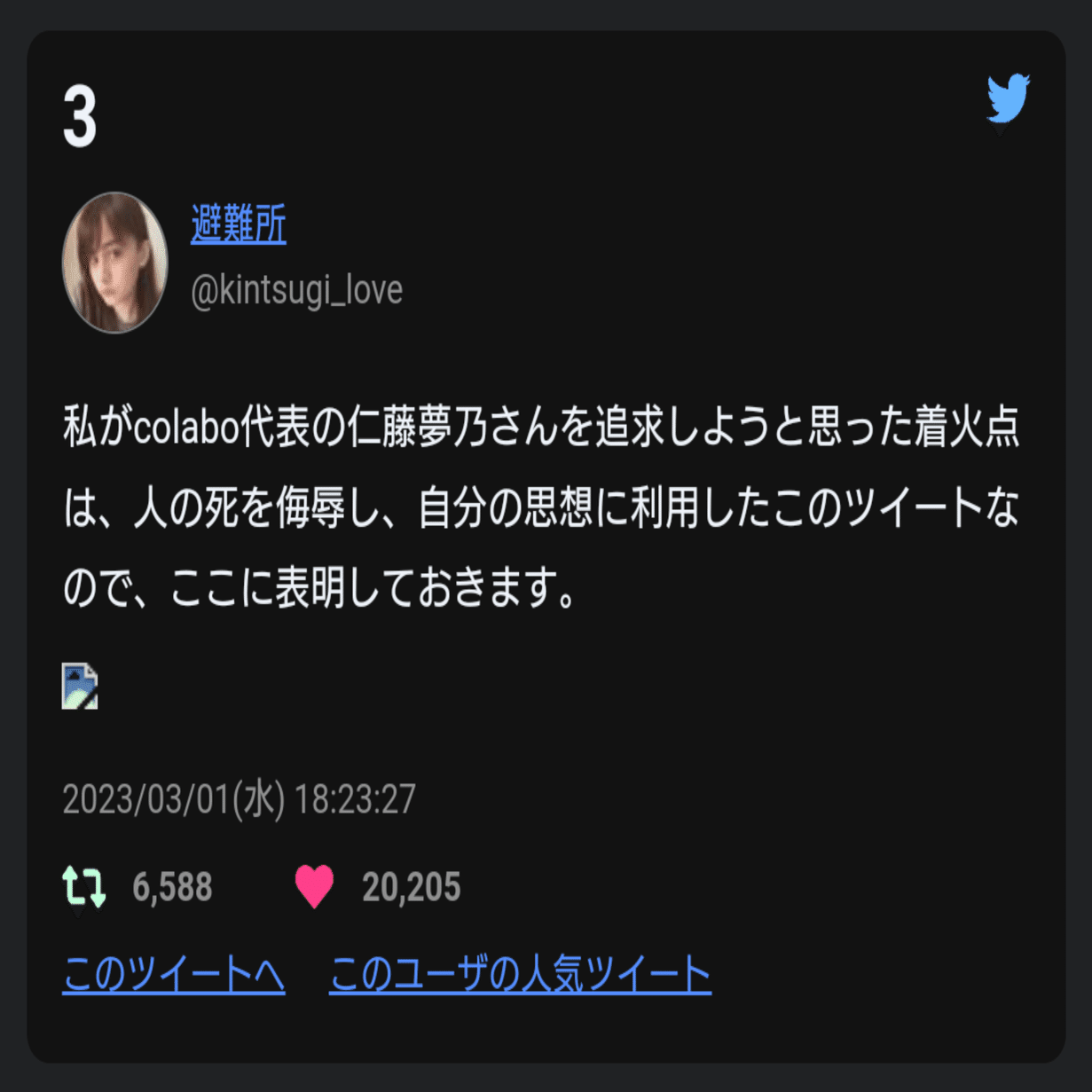Open the profile avatar photo

115,263
